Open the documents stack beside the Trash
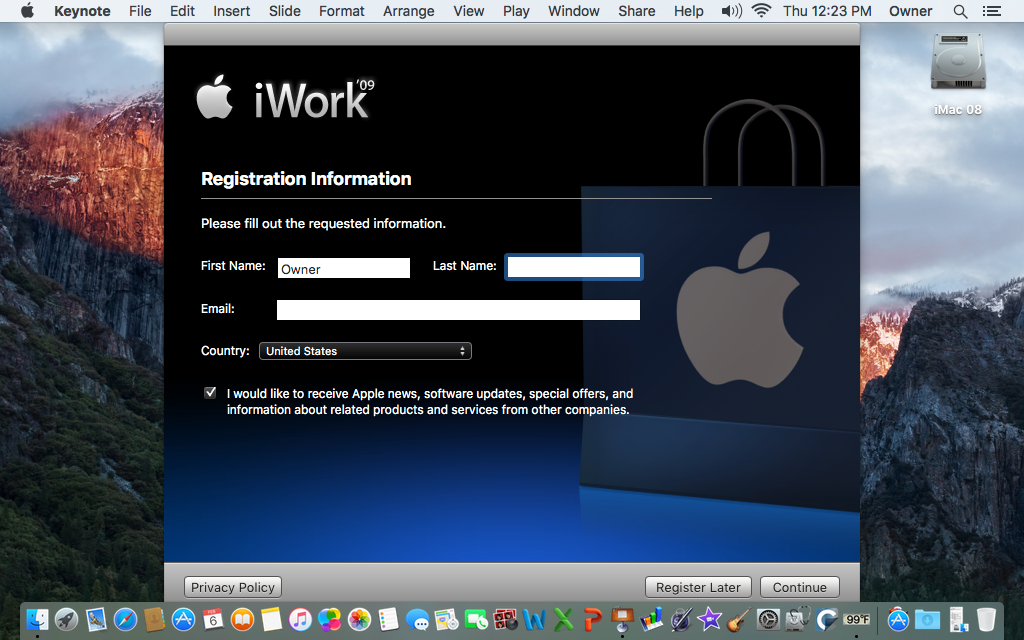This screenshot has height=640, width=1024. click(x=957, y=619)
